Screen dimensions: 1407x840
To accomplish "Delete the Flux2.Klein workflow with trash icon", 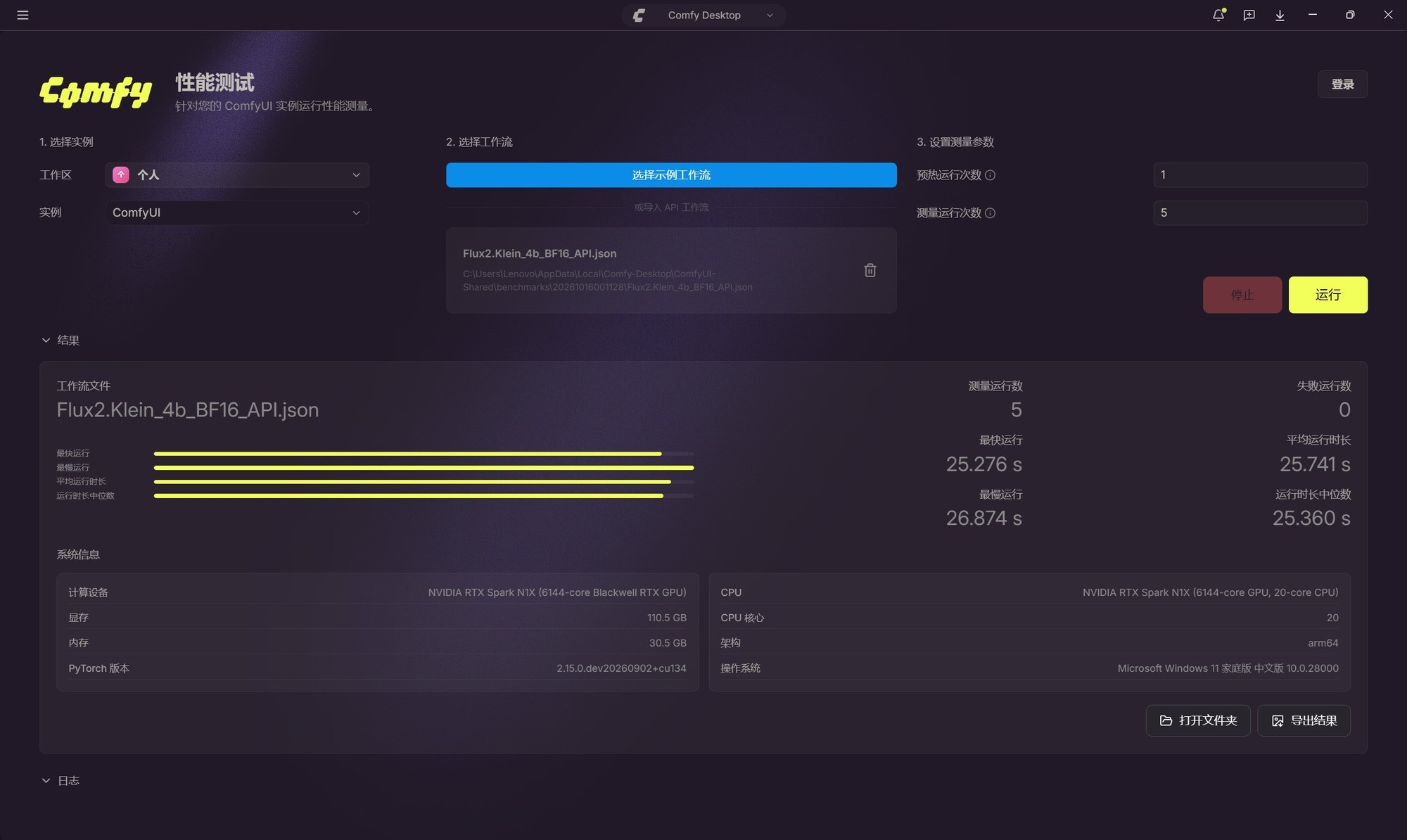I will point(870,270).
